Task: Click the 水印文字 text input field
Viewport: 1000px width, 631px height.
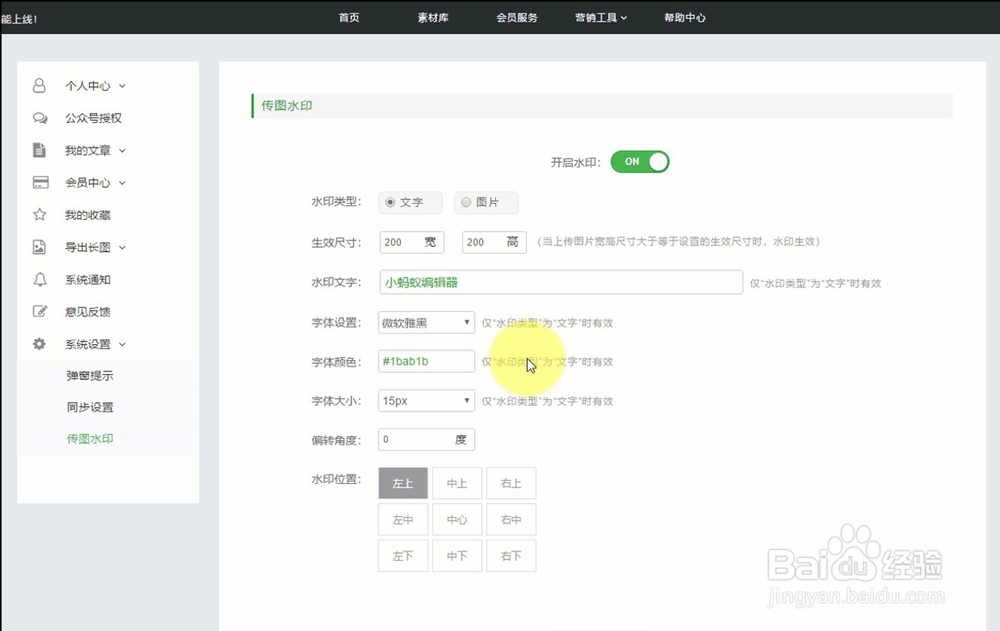Action: point(560,283)
